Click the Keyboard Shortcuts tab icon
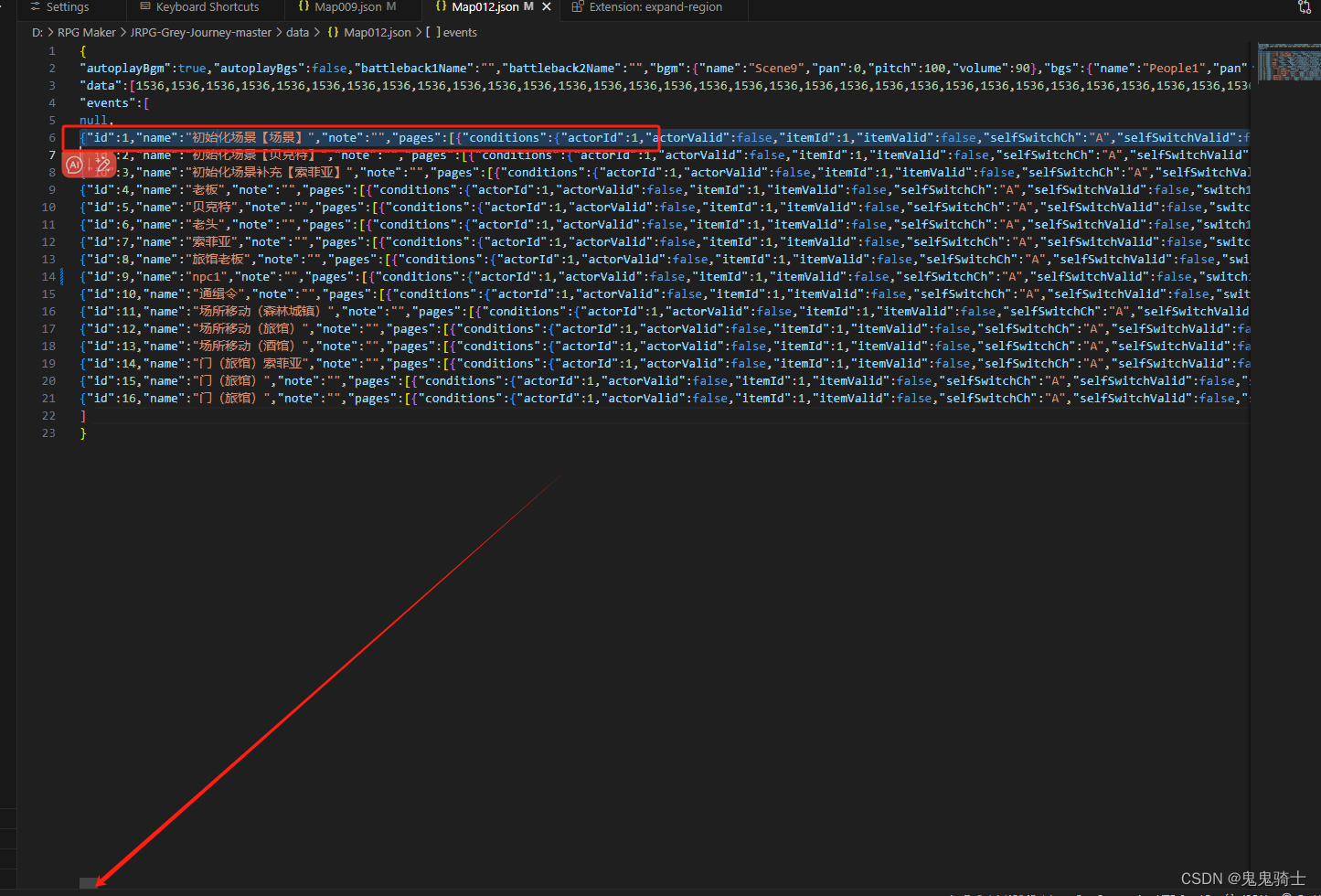 145,7
